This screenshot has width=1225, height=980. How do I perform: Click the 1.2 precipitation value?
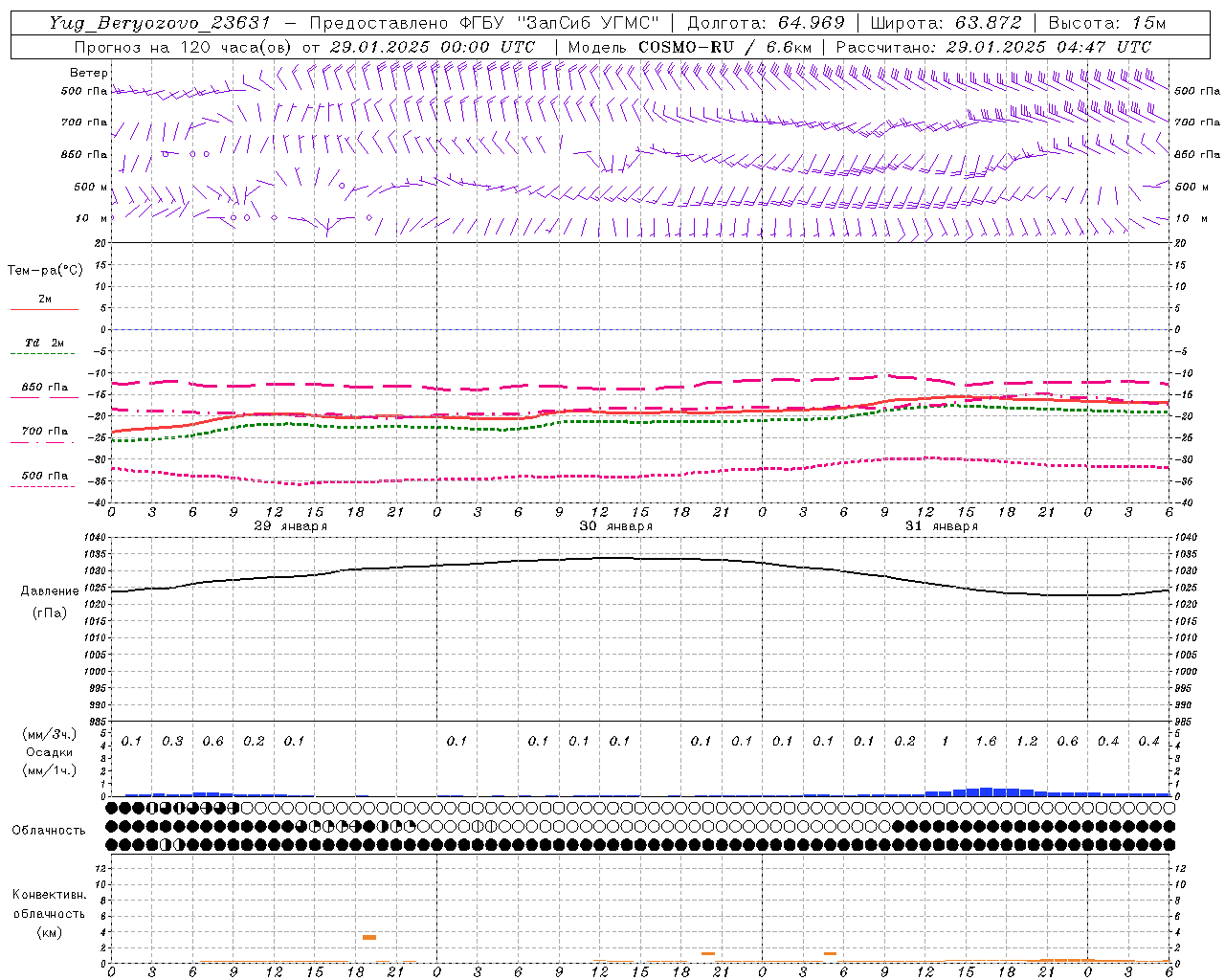(x=1027, y=742)
